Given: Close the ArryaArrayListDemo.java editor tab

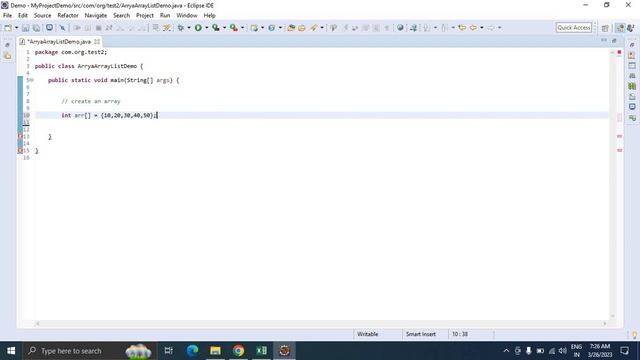Looking at the screenshot, I should click(97, 42).
